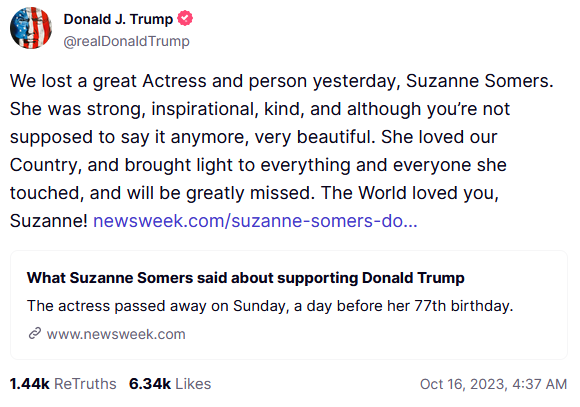Click the @realDonaldTrump handle
Image resolution: width=580 pixels, height=407 pixels.
coord(127,41)
